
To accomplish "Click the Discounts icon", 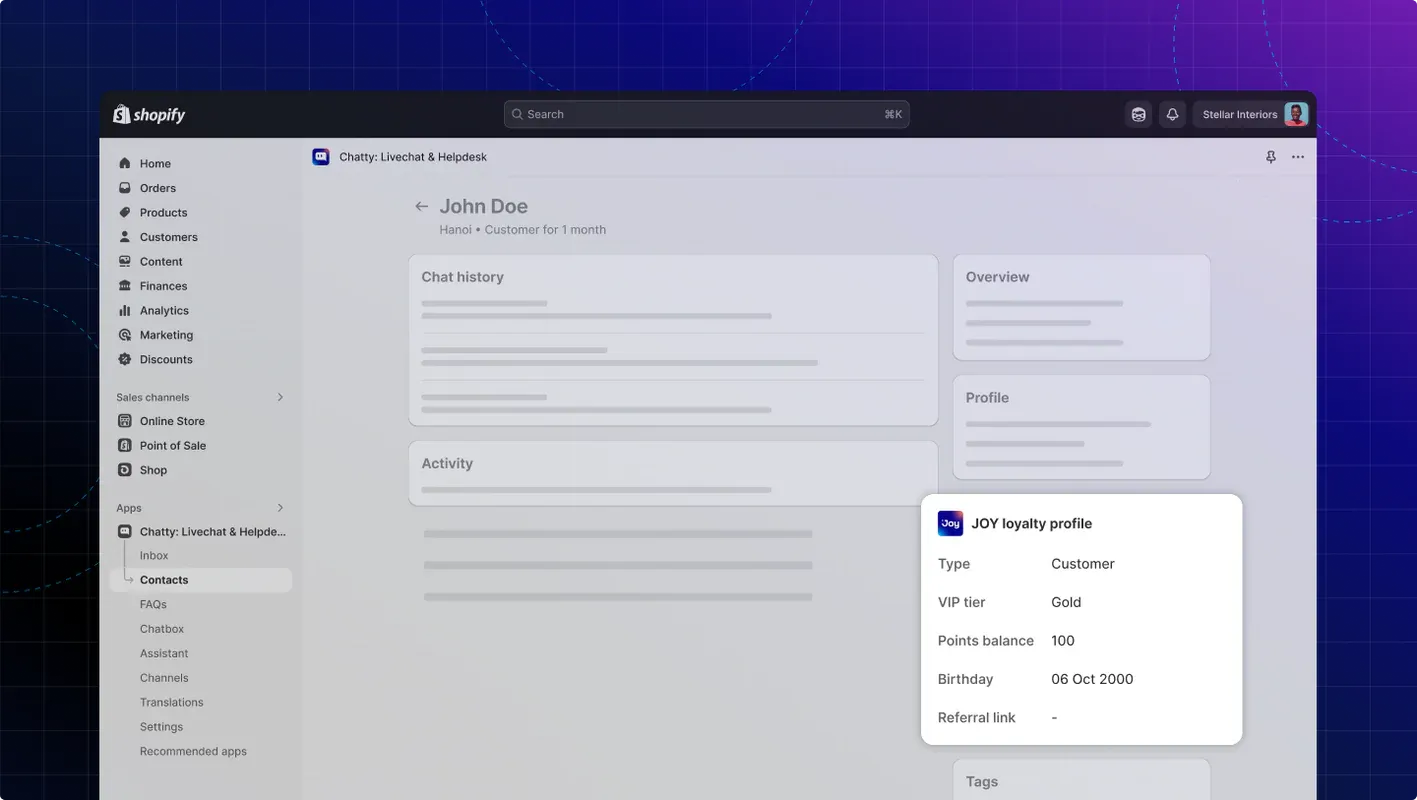I will click(124, 359).
